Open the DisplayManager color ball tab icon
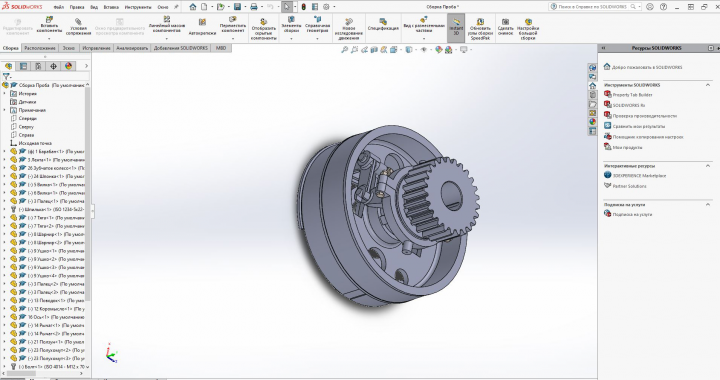The image size is (720, 380). tap(68, 66)
